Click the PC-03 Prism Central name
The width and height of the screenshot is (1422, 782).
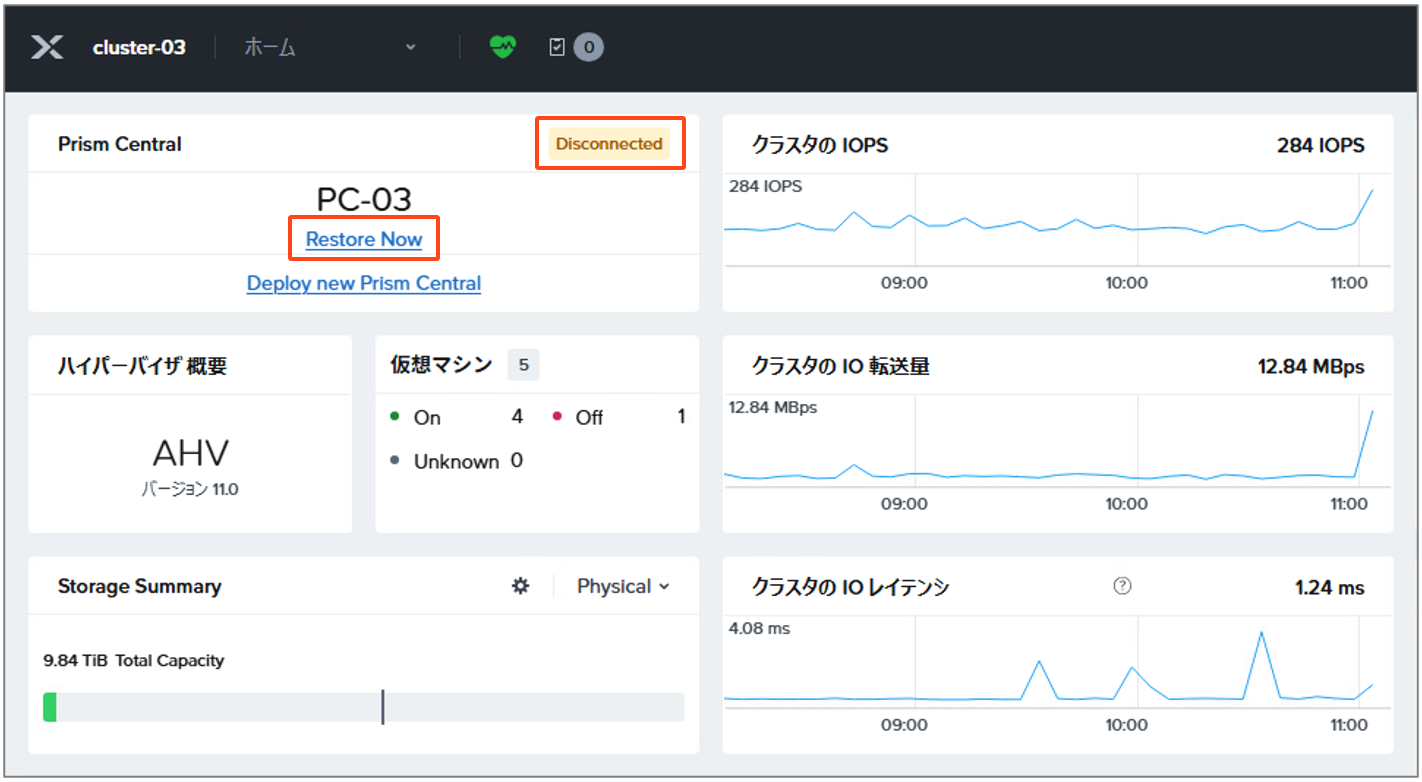(x=364, y=200)
